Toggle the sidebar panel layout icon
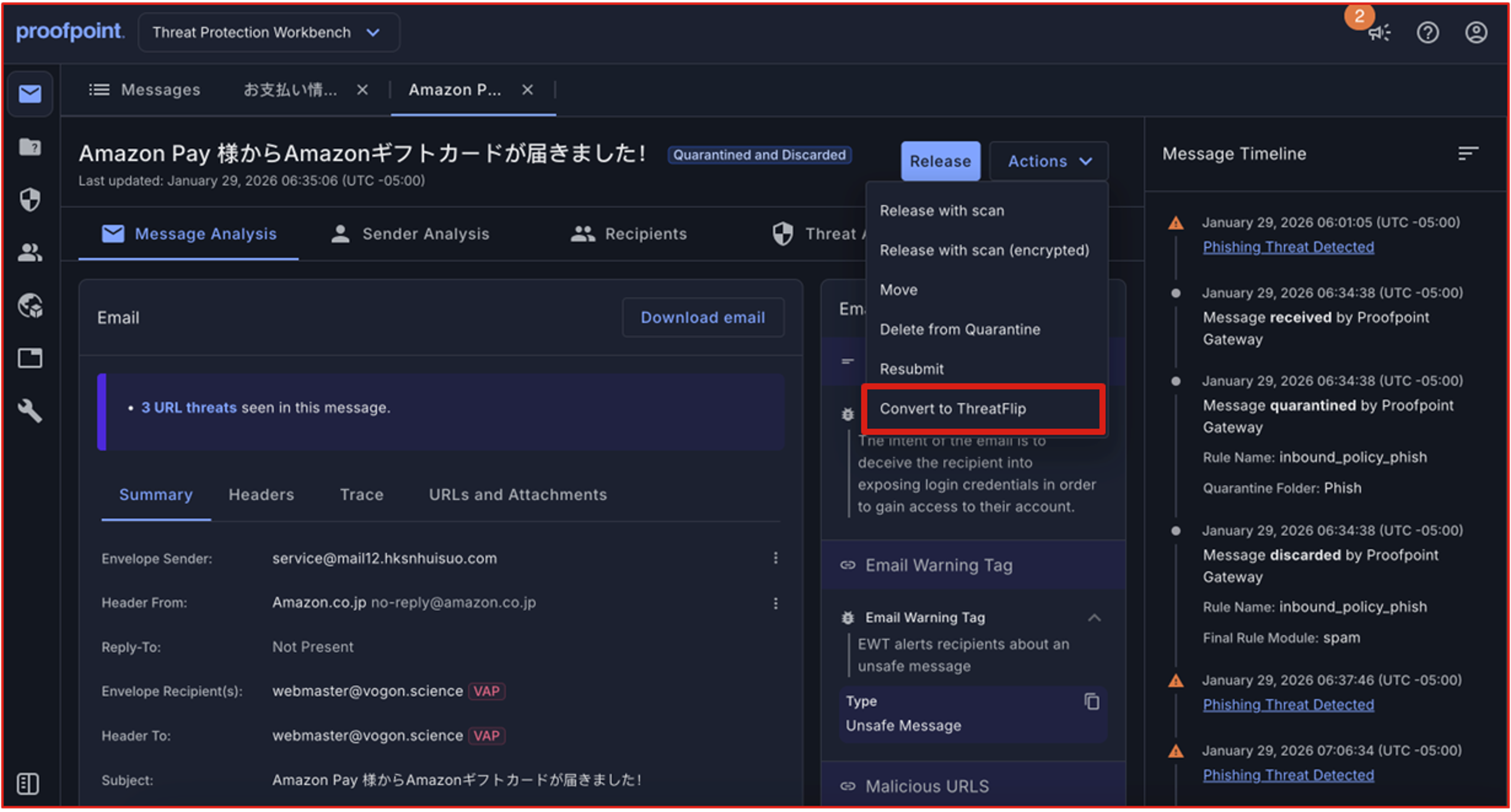 (28, 784)
